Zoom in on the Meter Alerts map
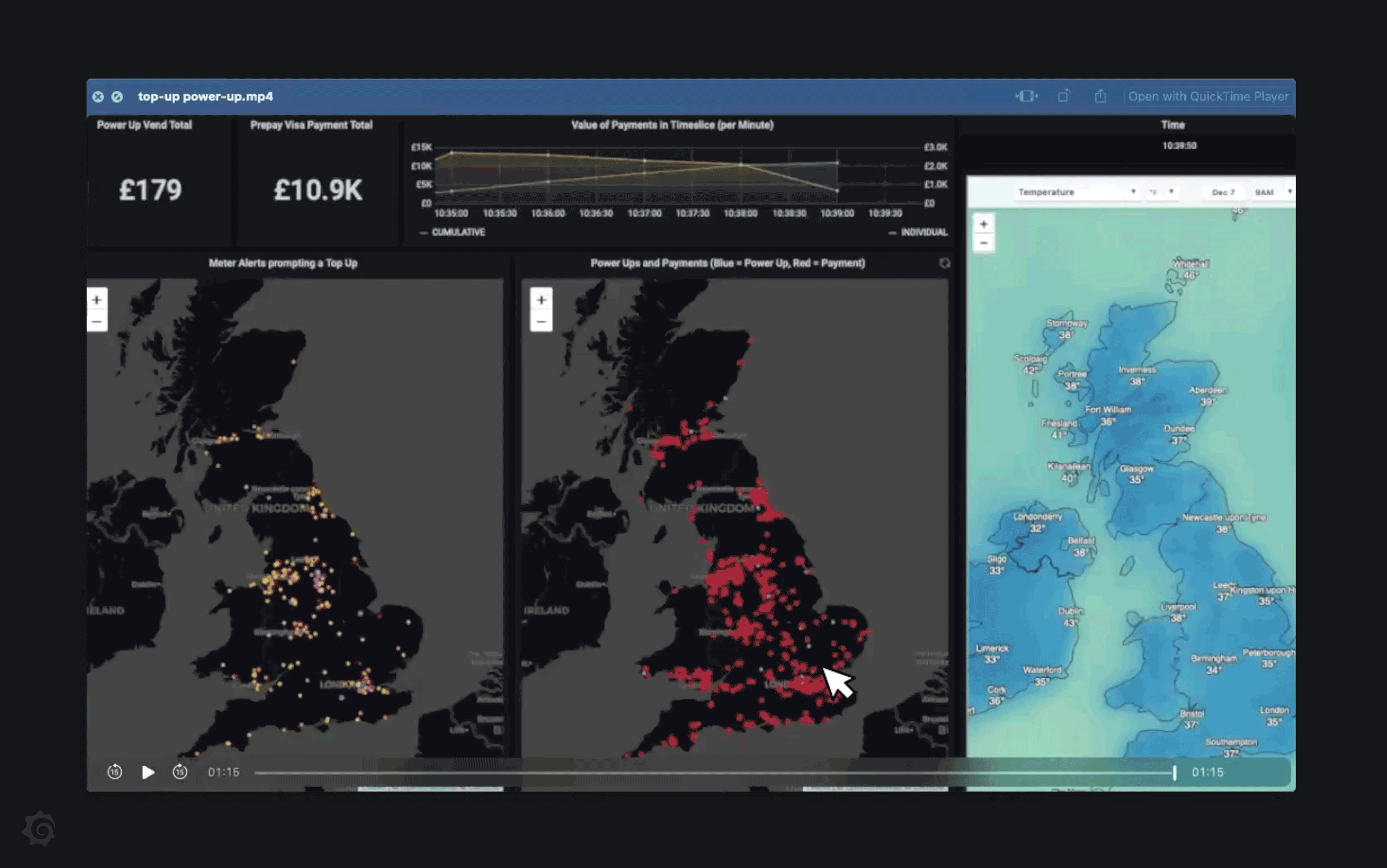This screenshot has height=868, width=1387. tap(96, 299)
